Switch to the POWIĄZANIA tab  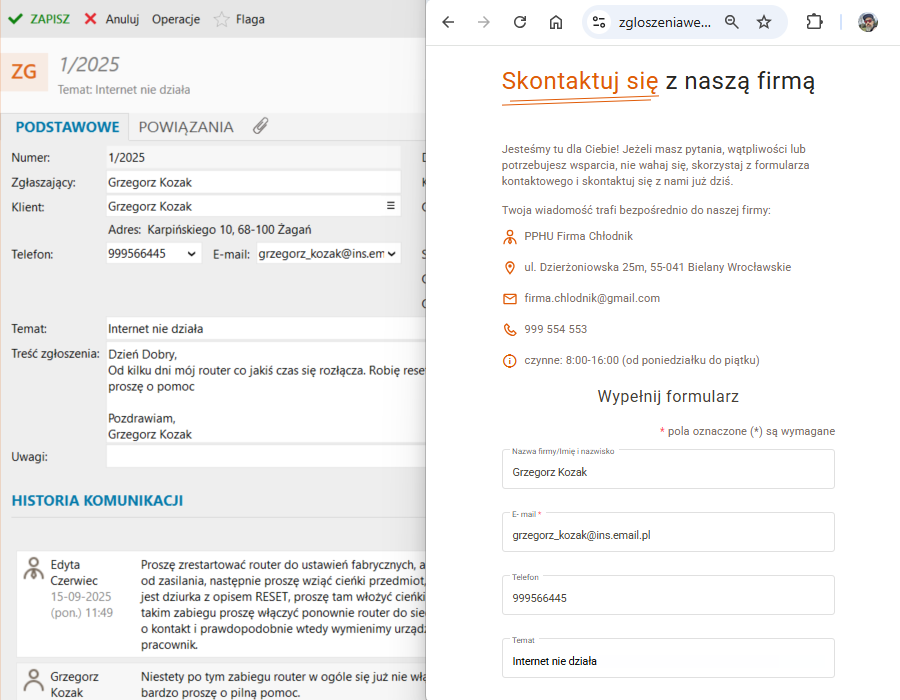[x=186, y=127]
